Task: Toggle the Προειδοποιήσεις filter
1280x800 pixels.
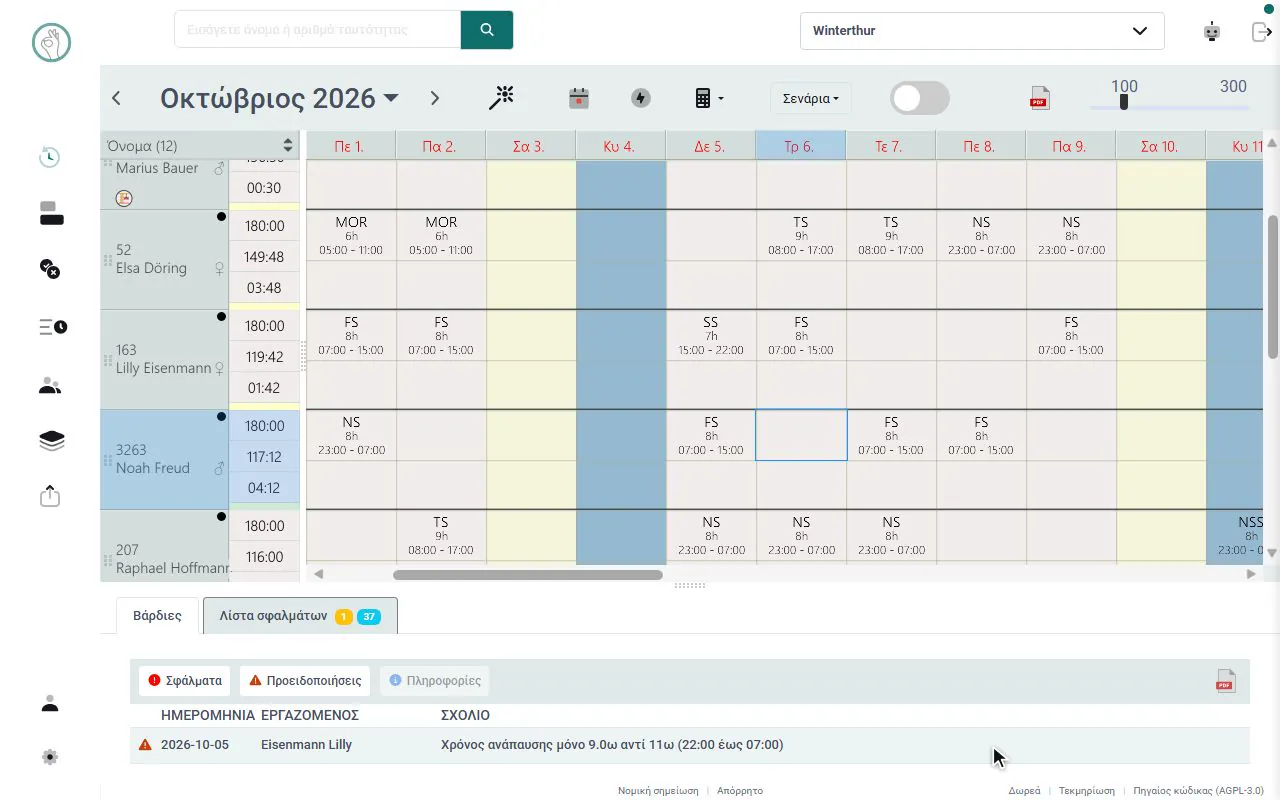Action: pos(305,681)
